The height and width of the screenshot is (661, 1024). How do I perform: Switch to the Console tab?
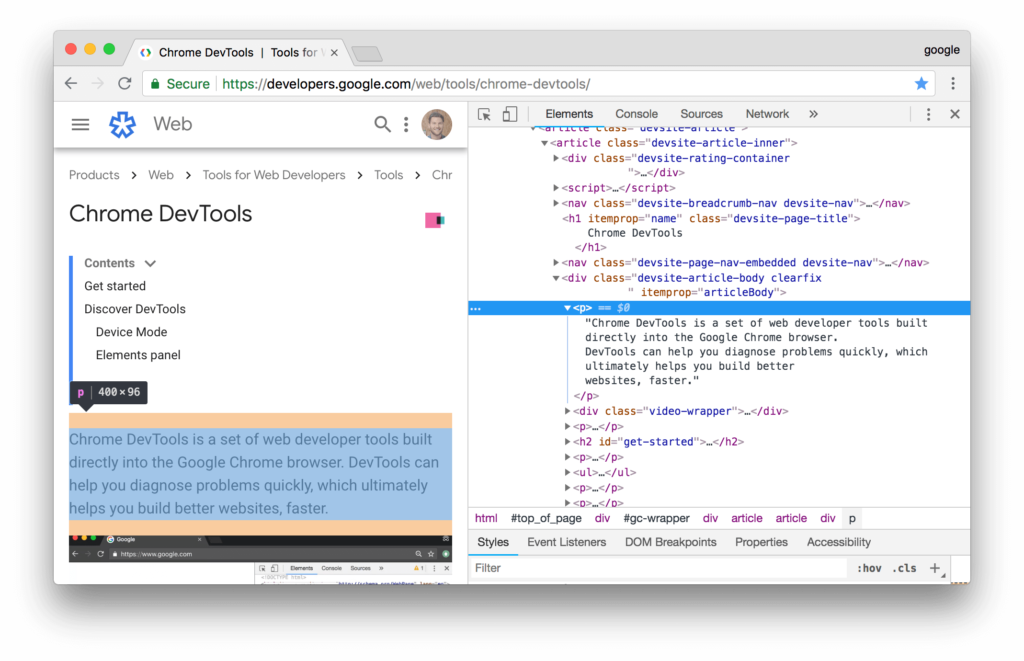(x=636, y=114)
